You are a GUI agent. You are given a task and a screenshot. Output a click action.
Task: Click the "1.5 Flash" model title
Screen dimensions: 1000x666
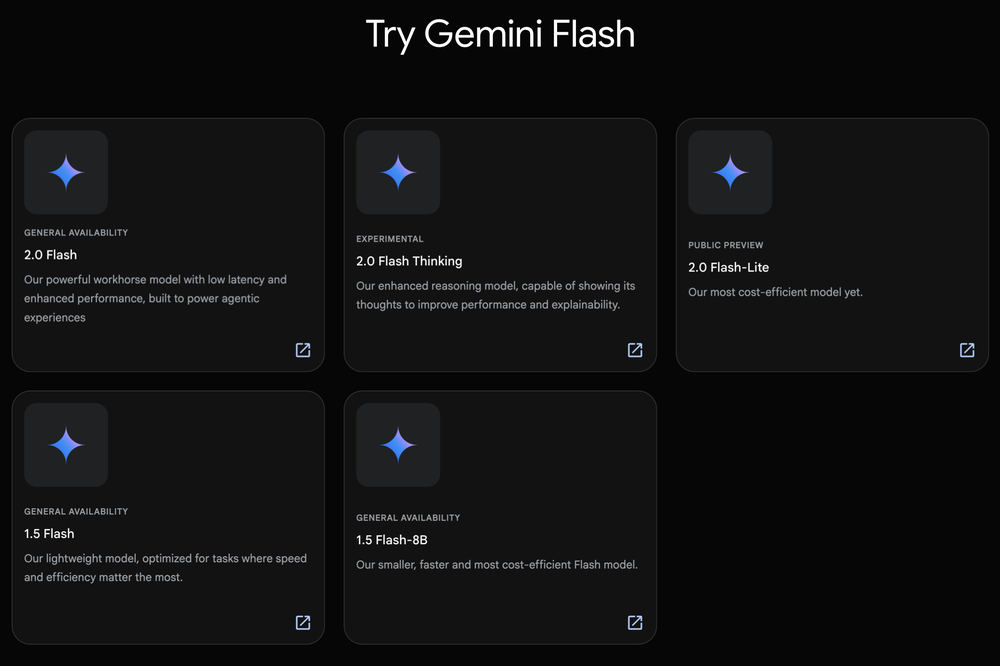pos(49,534)
